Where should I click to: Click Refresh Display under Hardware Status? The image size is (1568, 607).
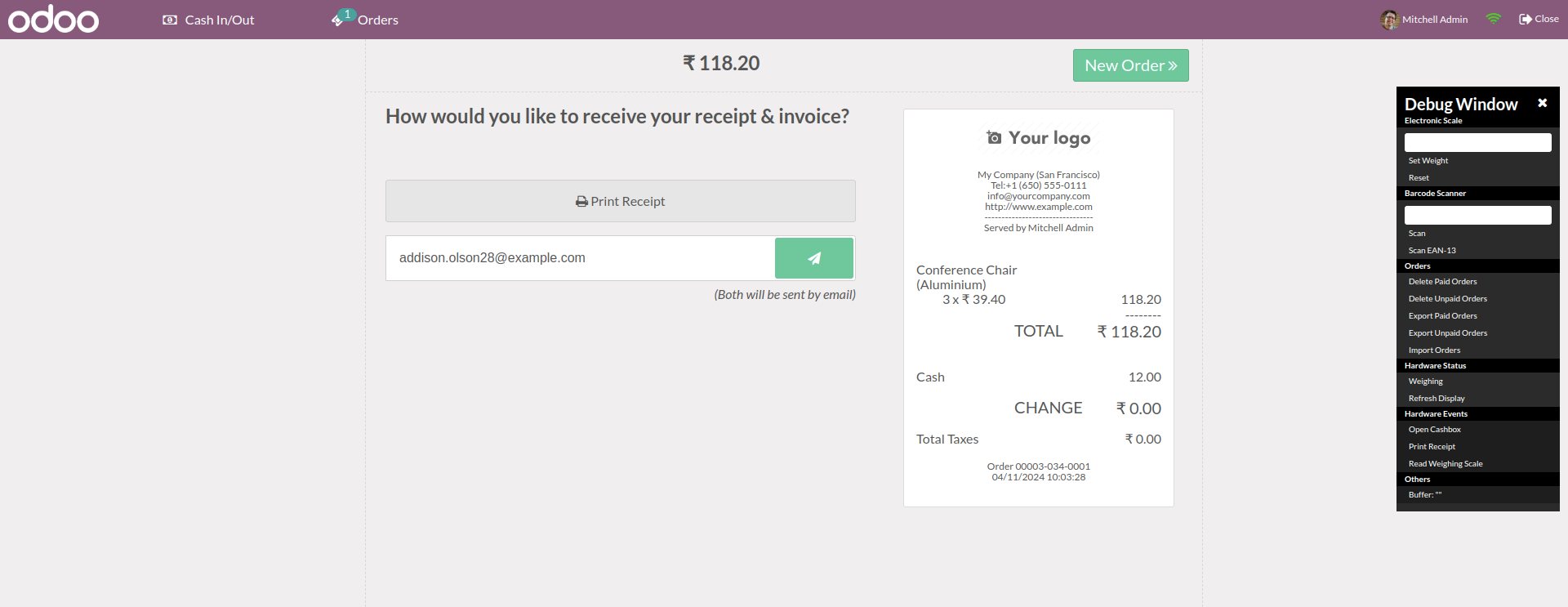(1436, 399)
